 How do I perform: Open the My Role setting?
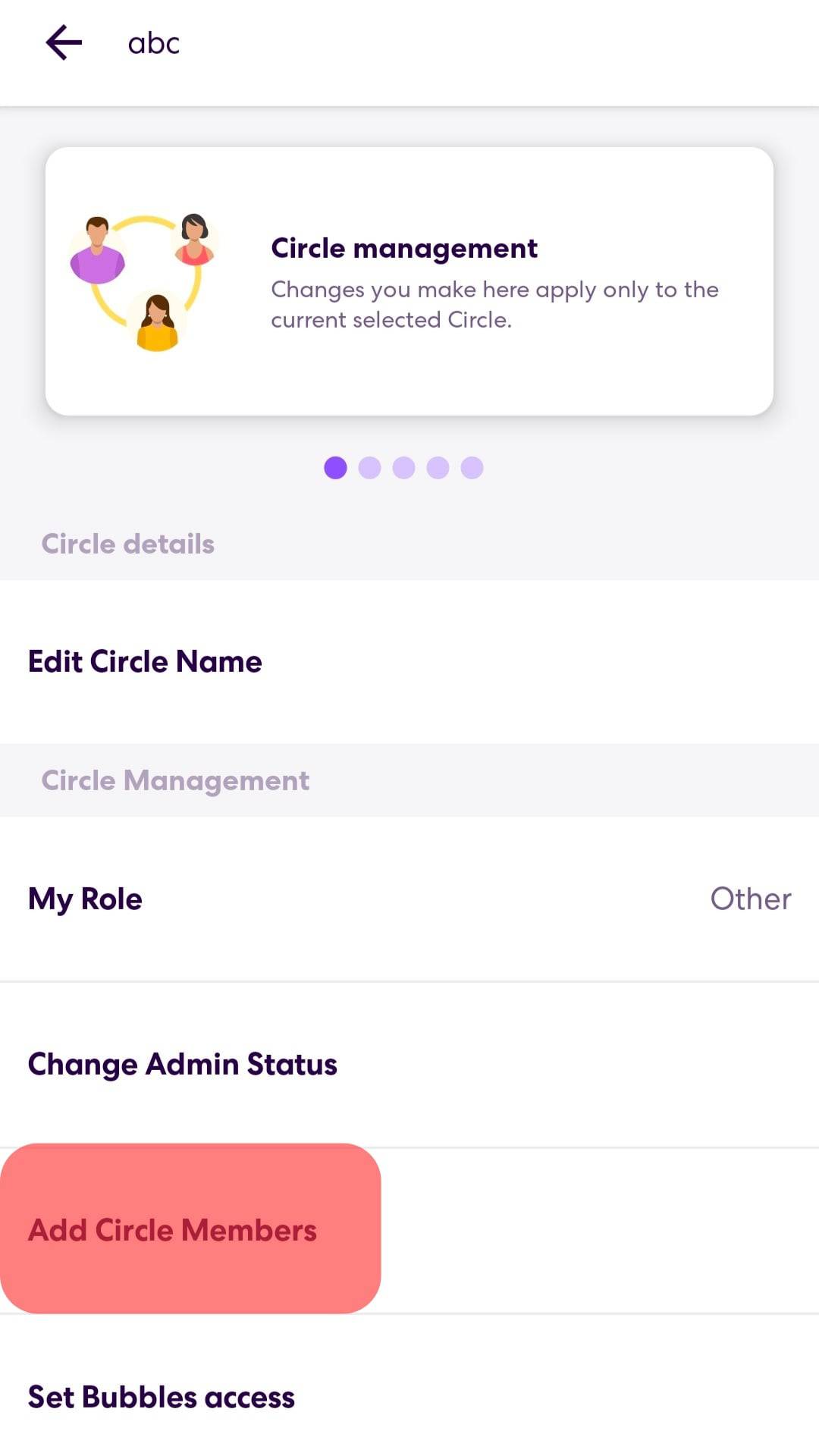click(86, 899)
